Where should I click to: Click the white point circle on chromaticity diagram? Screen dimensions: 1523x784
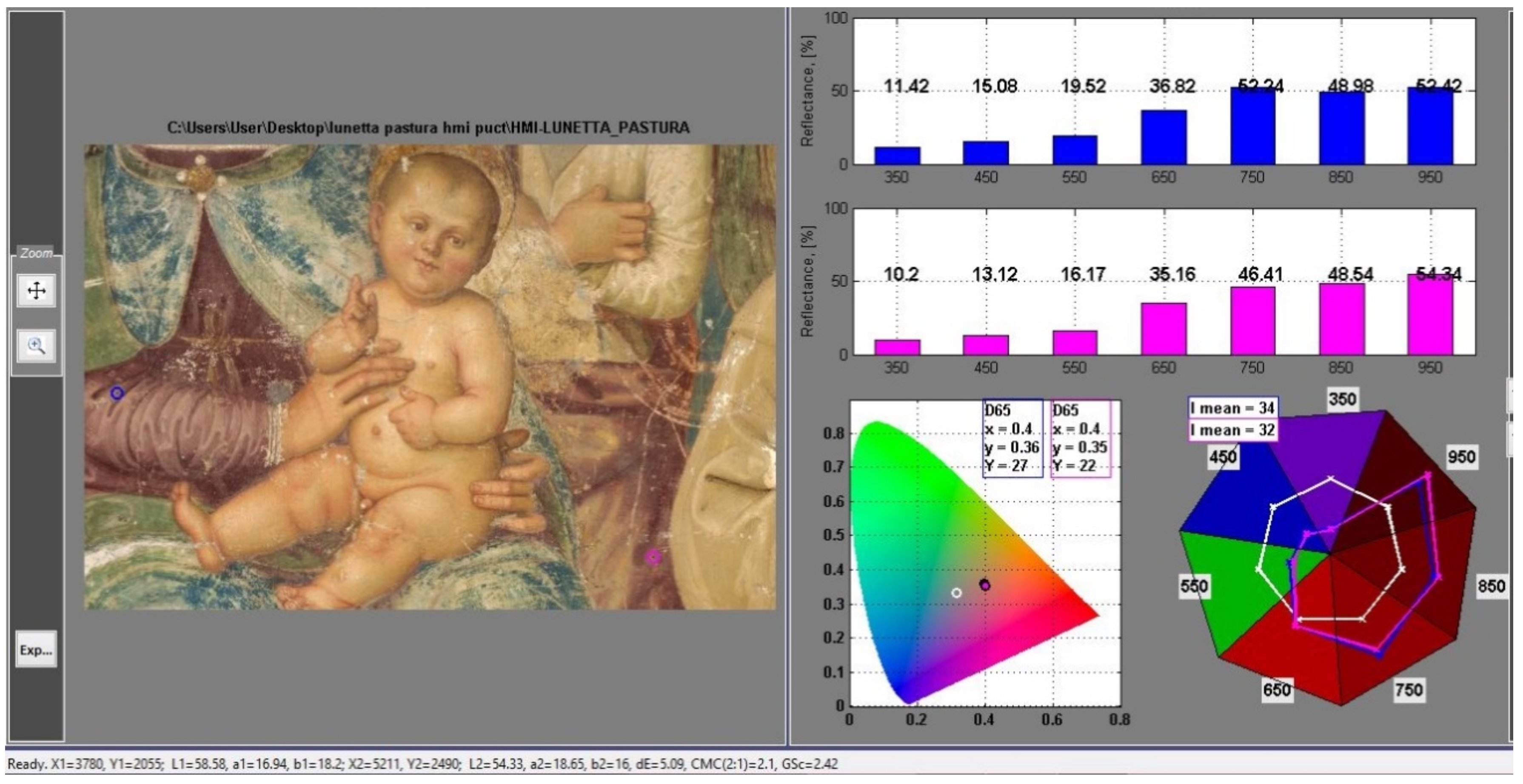(x=957, y=593)
